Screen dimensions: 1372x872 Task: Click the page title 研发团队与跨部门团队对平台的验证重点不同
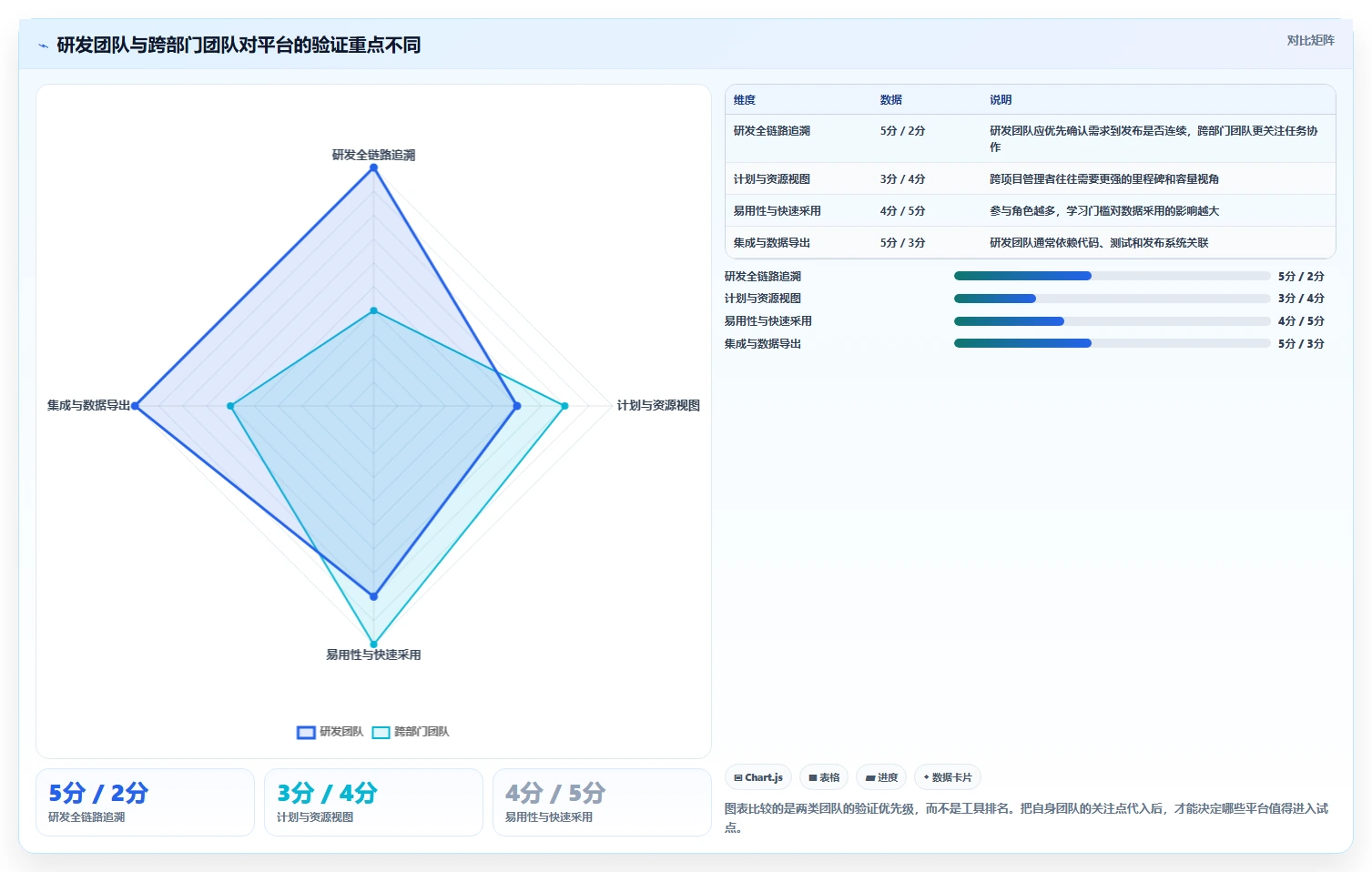coord(239,46)
